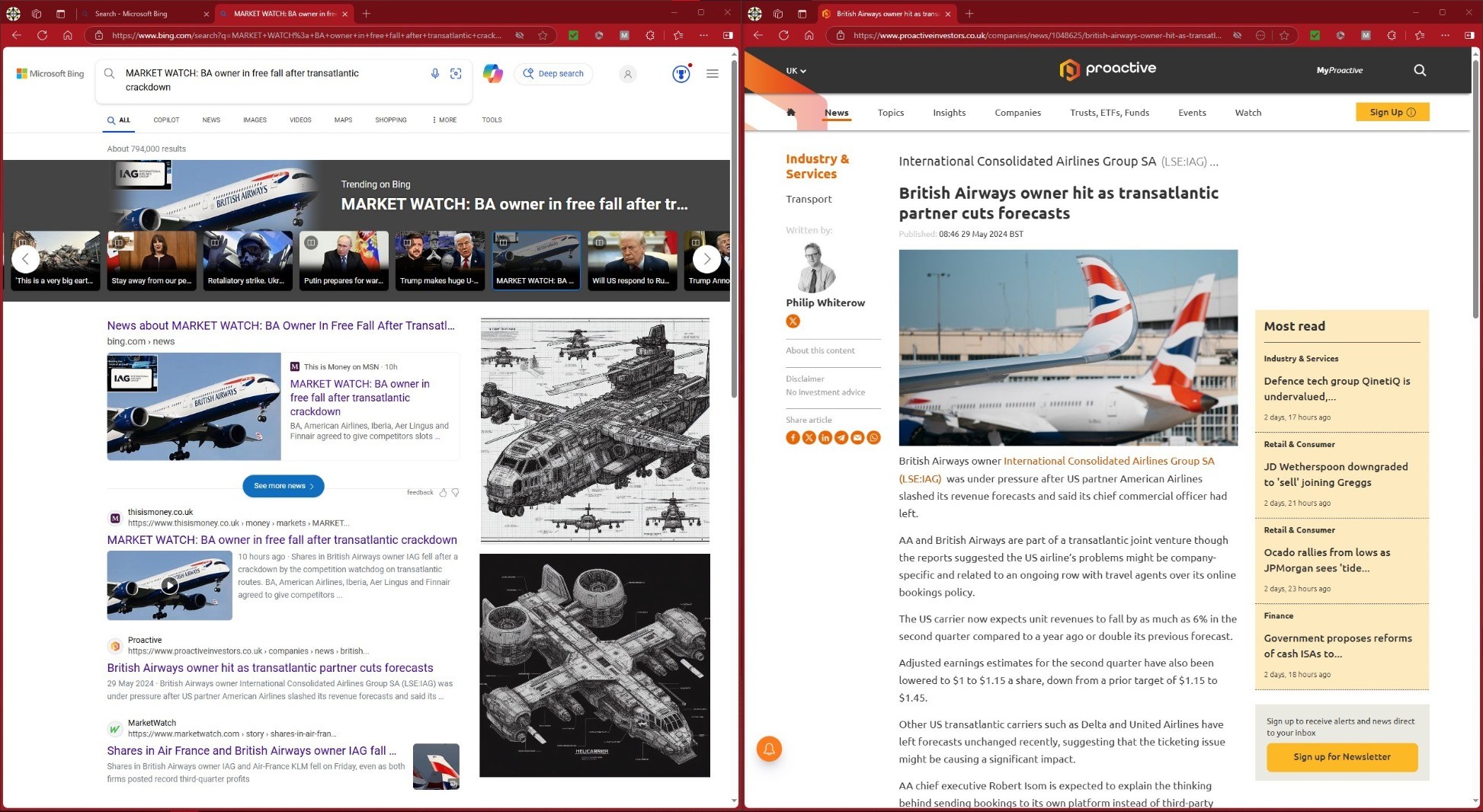
Task: Go to Proactive home via house icon
Action: coord(791,112)
